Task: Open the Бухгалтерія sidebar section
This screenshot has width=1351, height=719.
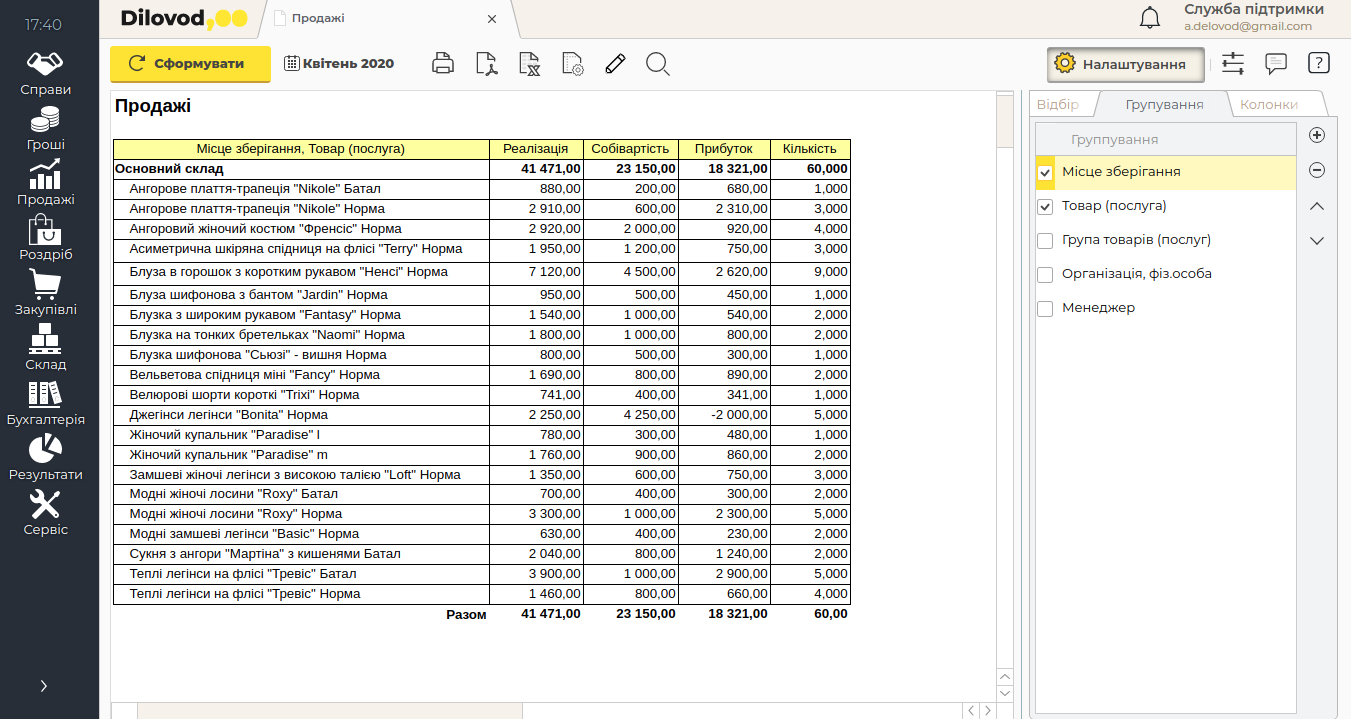Action: click(45, 404)
